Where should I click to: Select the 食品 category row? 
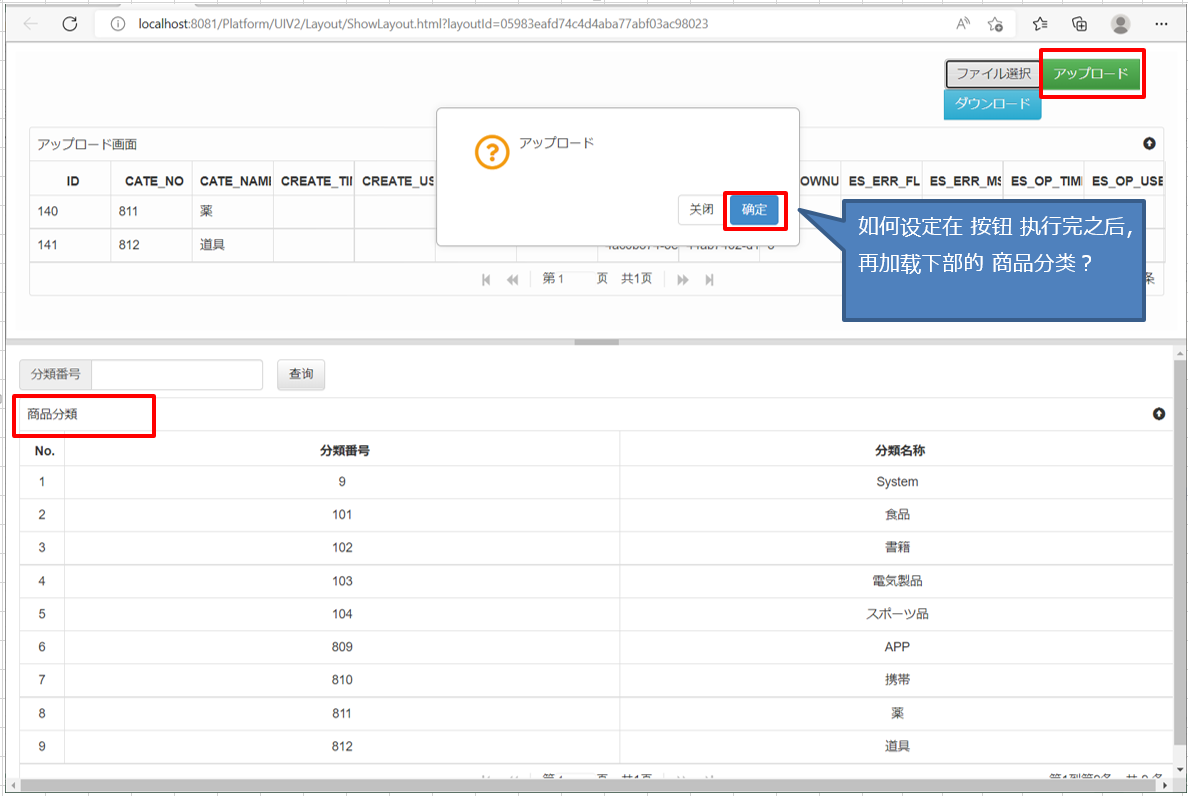[x=596, y=515]
